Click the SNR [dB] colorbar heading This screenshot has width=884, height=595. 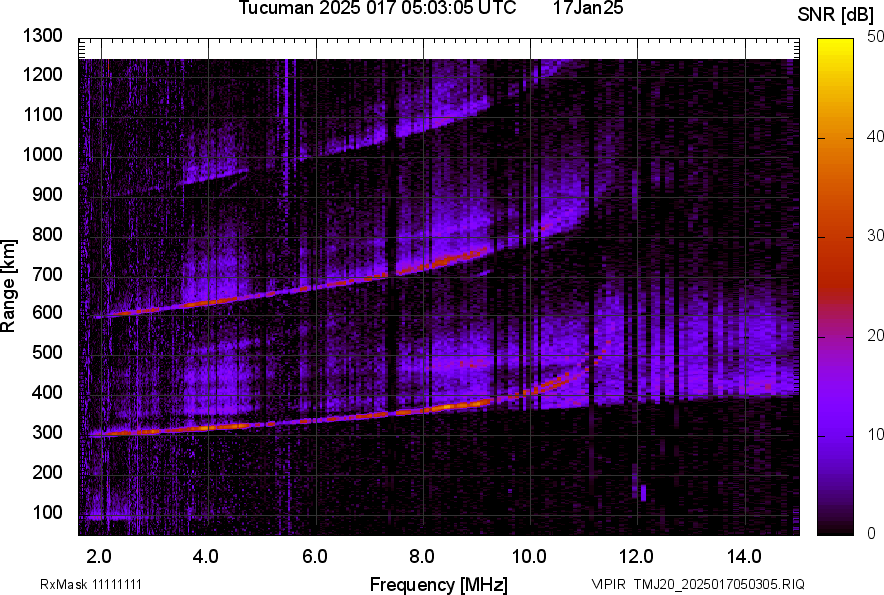[836, 14]
